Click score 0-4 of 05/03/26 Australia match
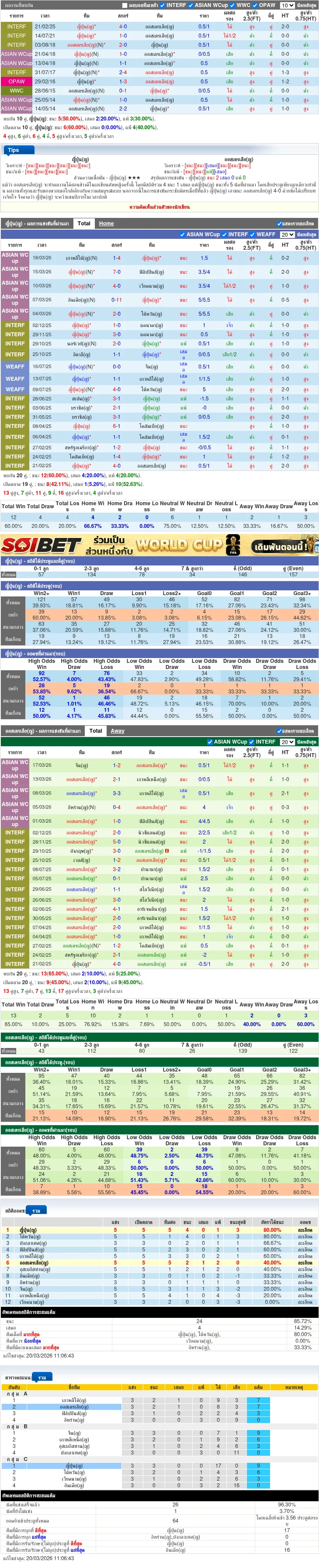 tap(116, 808)
